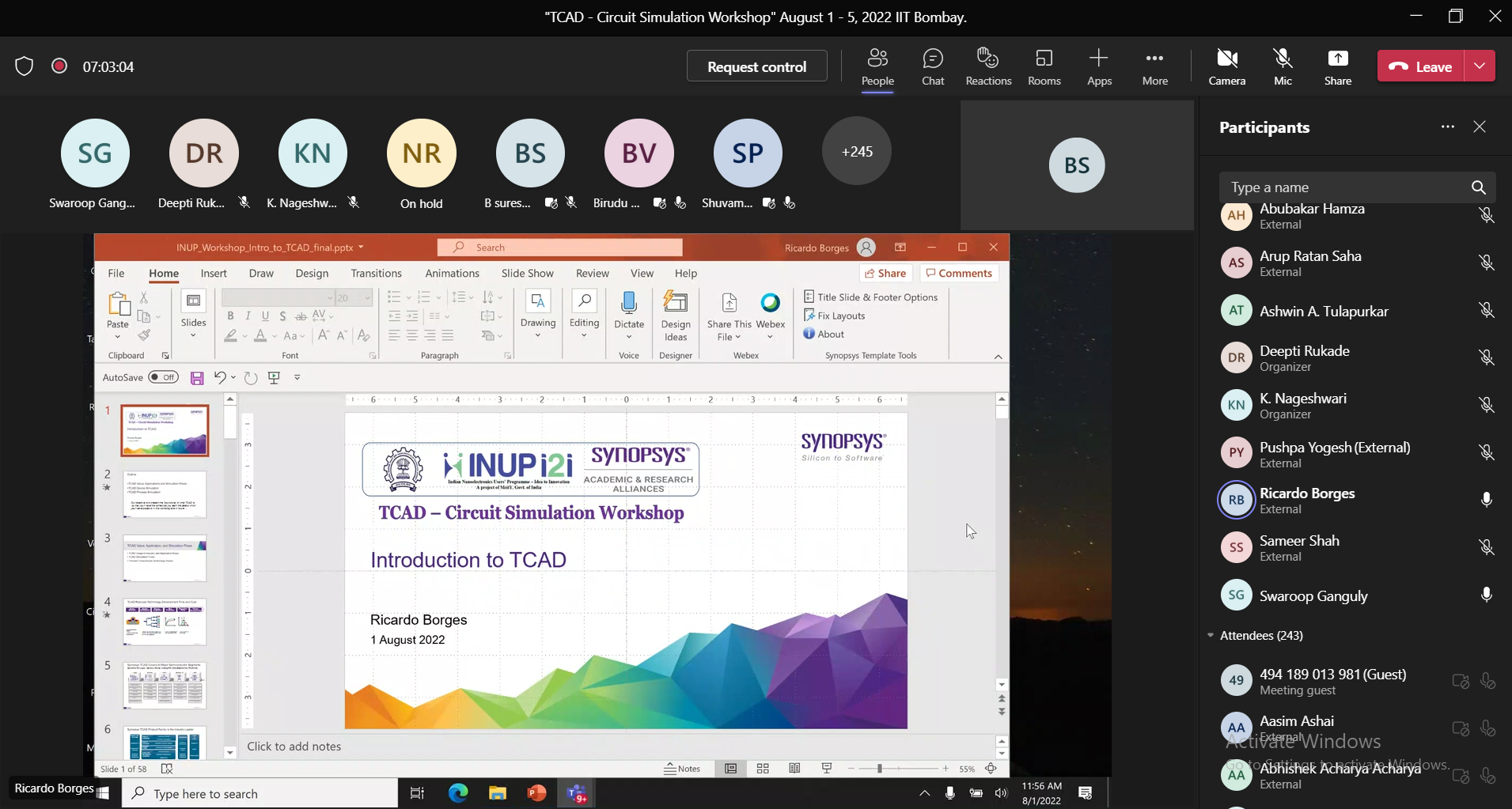
Task: Click Swaroop Ganguly microphone icon in participants
Action: (x=1486, y=595)
